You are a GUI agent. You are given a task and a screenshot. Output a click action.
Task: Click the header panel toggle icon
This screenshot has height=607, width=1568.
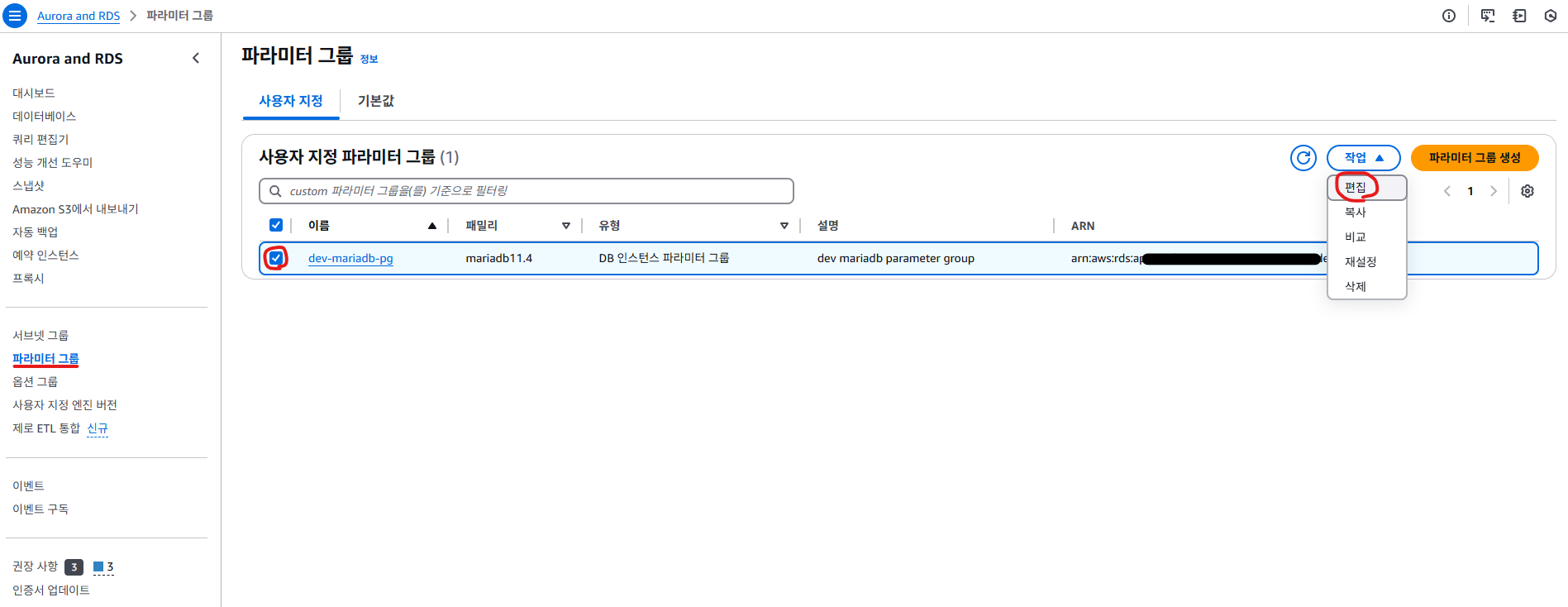pyautogui.click(x=1519, y=16)
